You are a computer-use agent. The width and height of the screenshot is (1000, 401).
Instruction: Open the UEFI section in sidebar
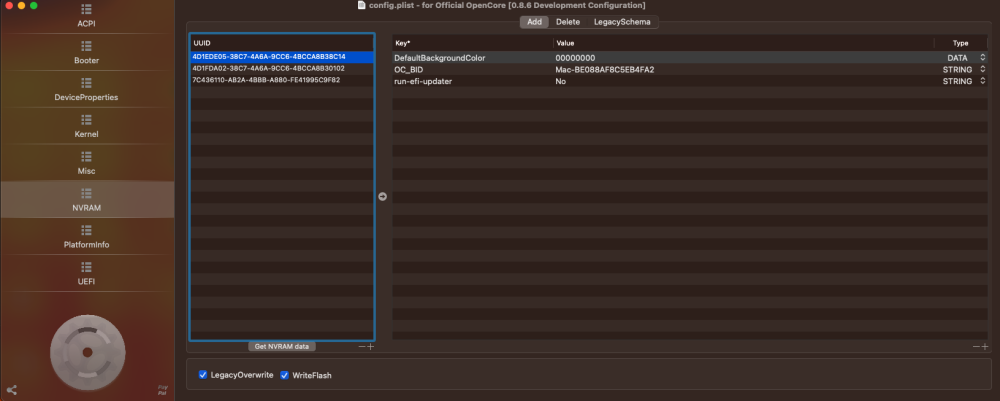click(87, 274)
